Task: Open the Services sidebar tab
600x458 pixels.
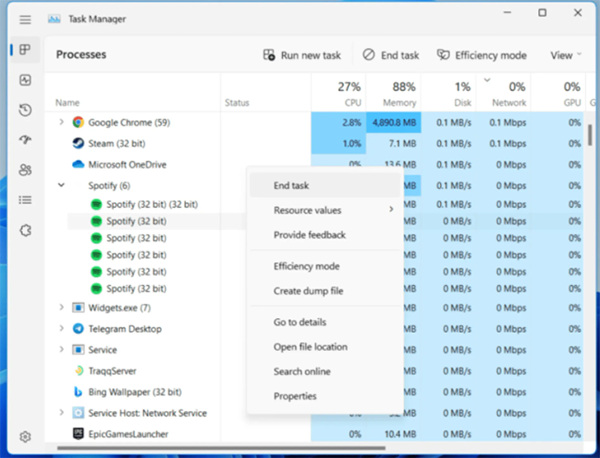Action: (x=25, y=230)
